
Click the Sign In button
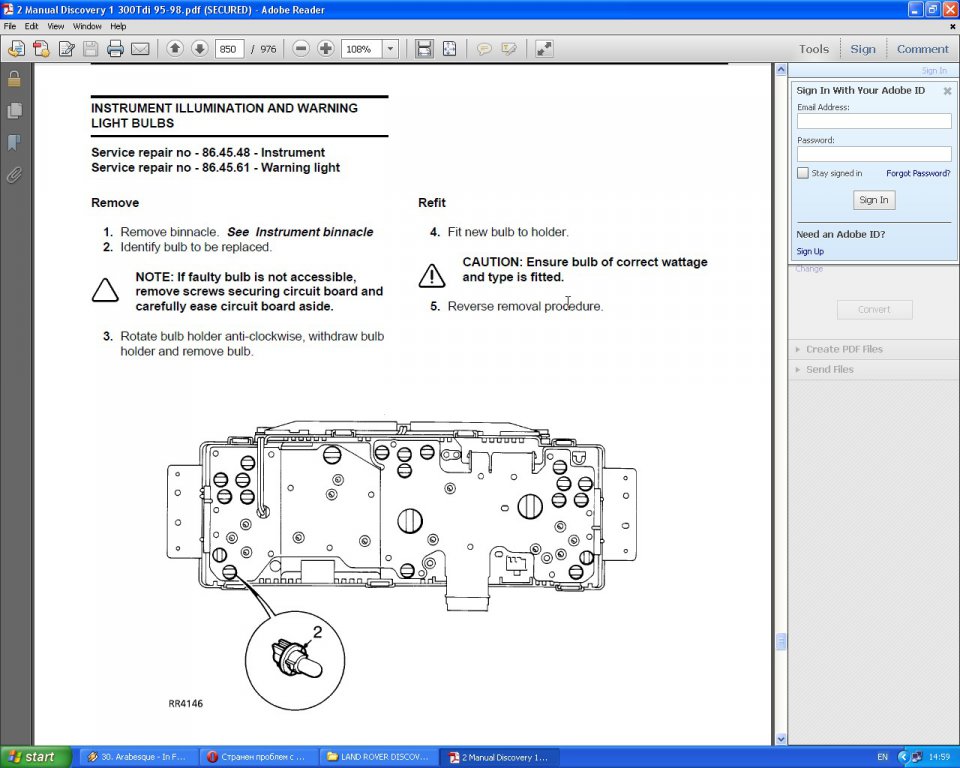click(x=874, y=200)
